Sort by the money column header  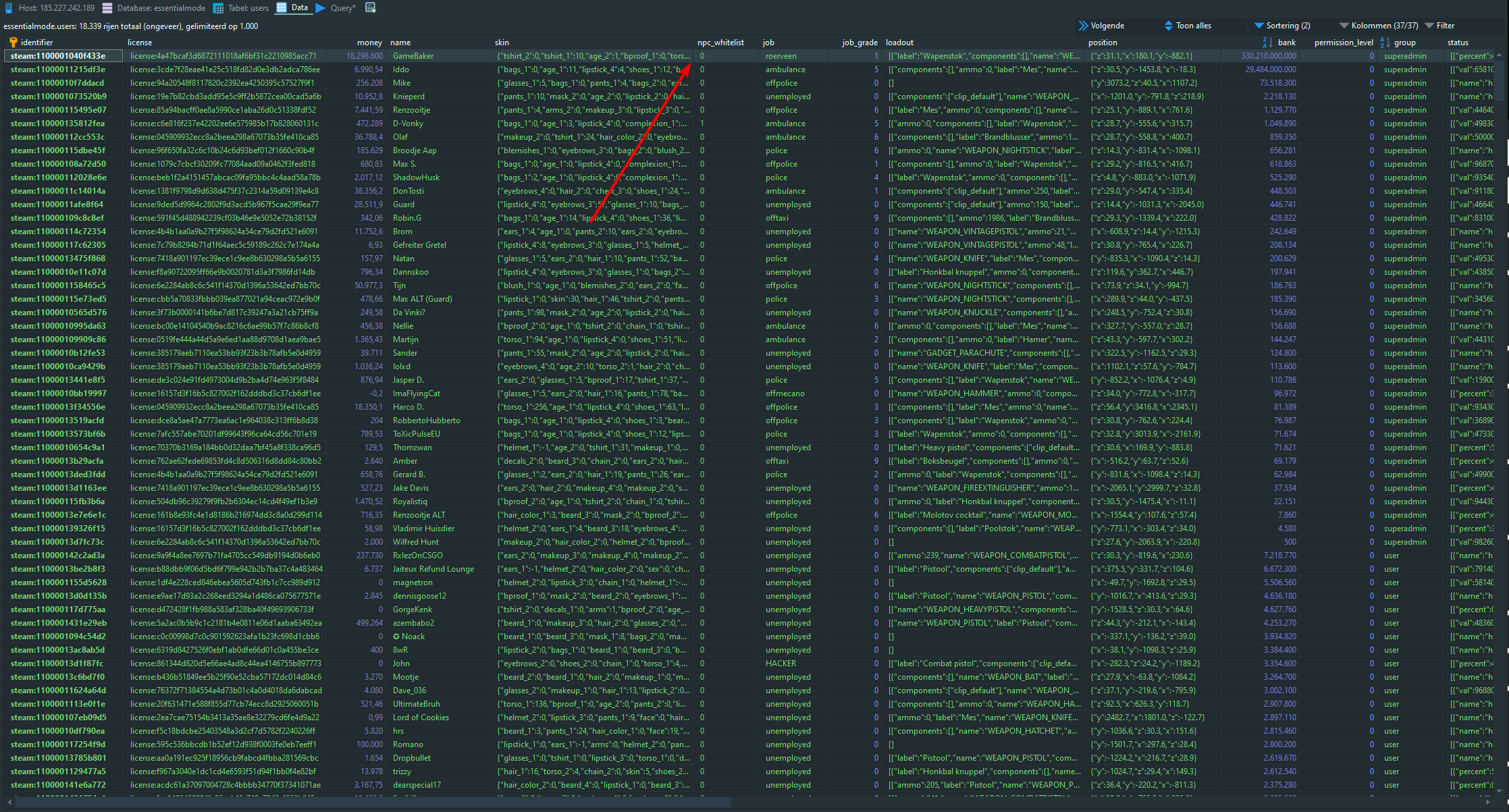click(x=369, y=43)
